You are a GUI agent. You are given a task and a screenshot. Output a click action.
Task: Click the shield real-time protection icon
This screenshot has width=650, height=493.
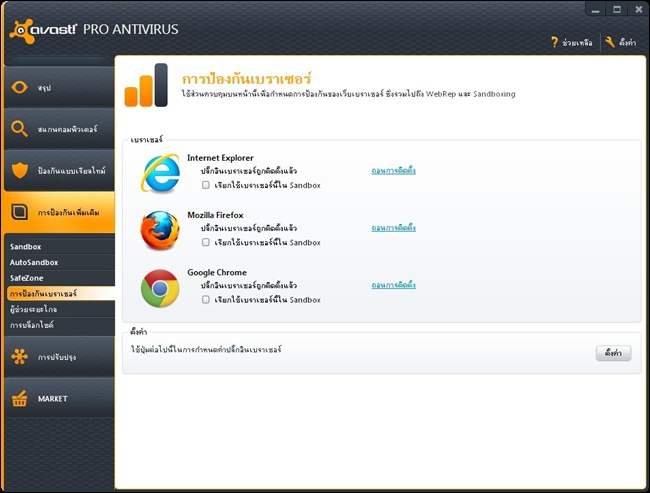point(19,170)
